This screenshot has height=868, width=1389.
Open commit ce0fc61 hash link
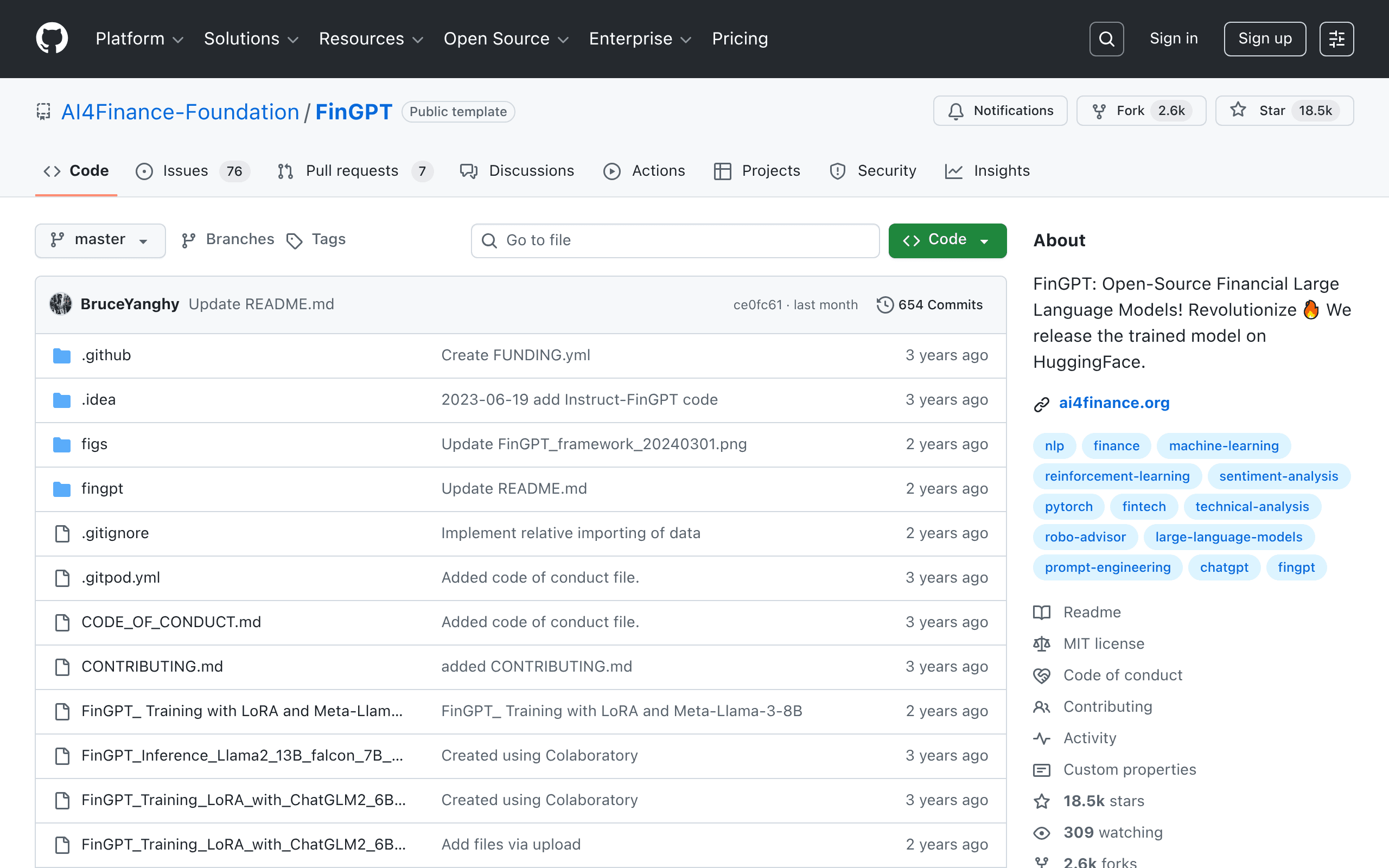[757, 305]
